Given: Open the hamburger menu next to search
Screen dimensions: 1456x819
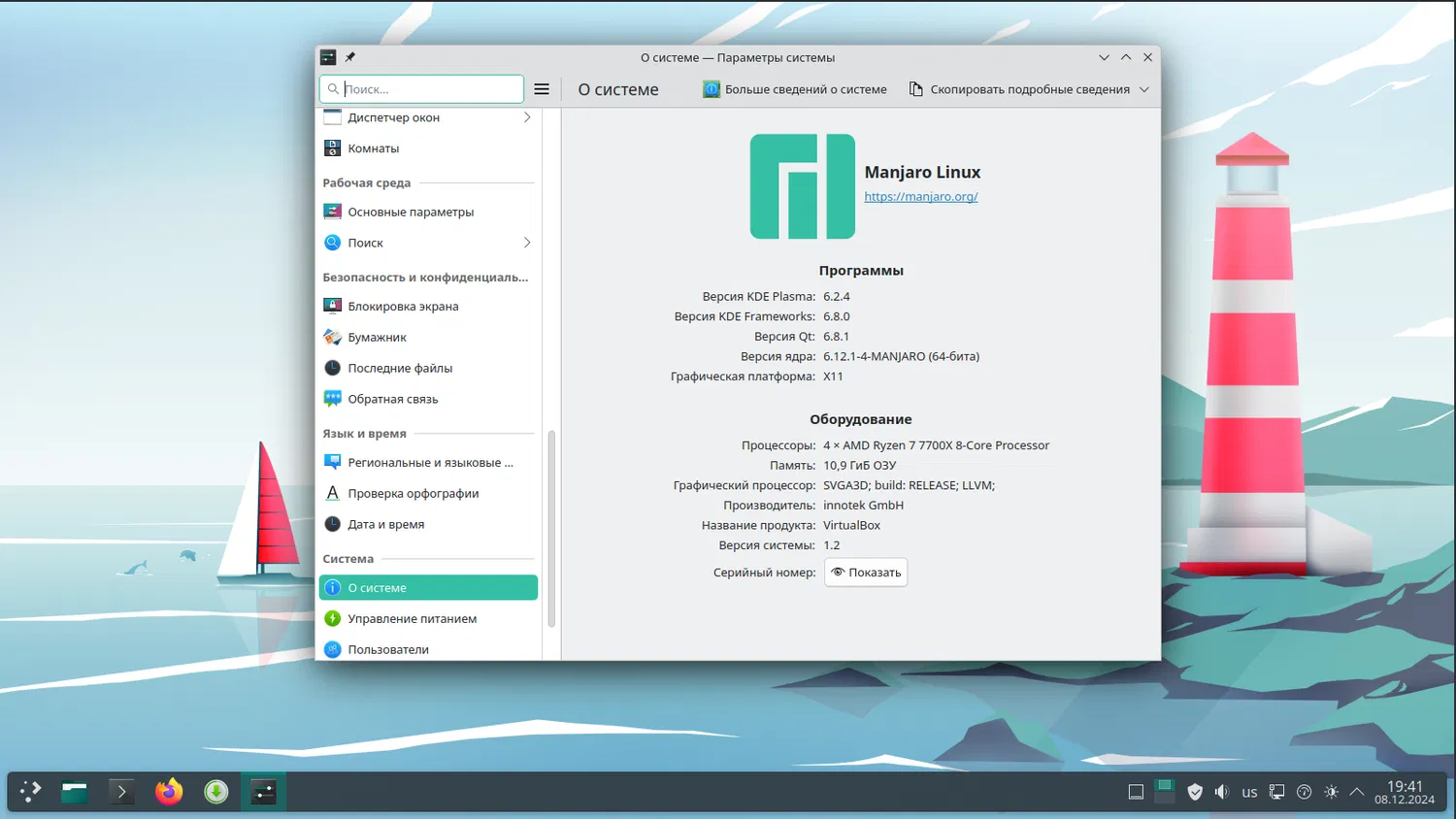Looking at the screenshot, I should click(x=542, y=89).
